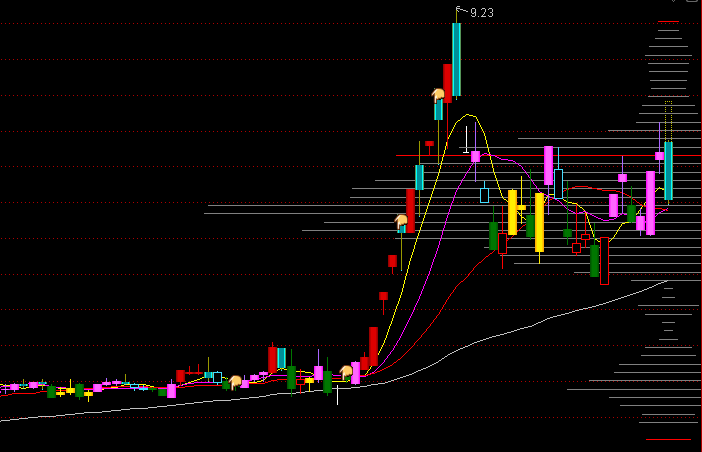Click the small flag marker above the peak candle
The height and width of the screenshot is (452, 702).
(460, 9)
